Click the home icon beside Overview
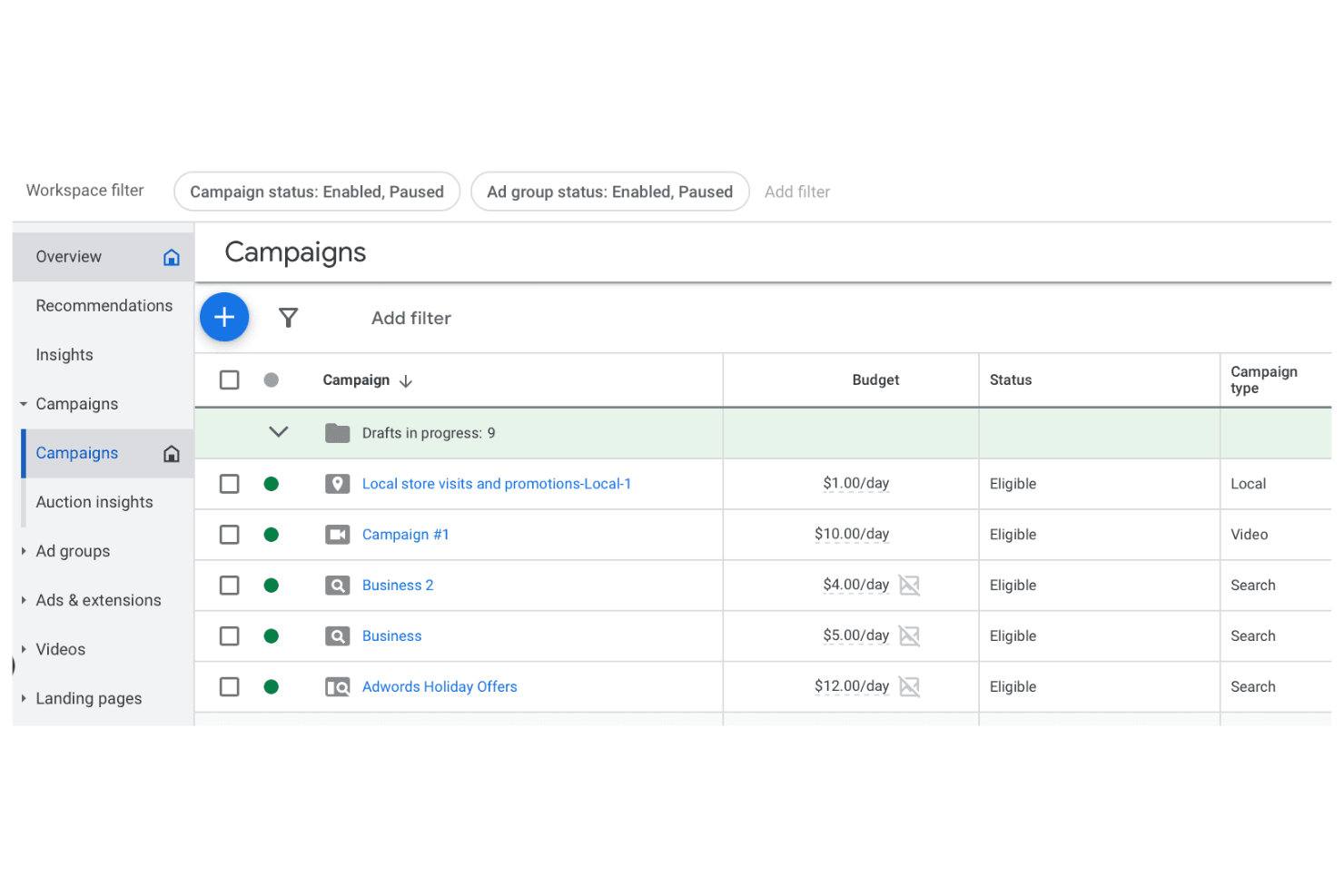 [x=171, y=257]
